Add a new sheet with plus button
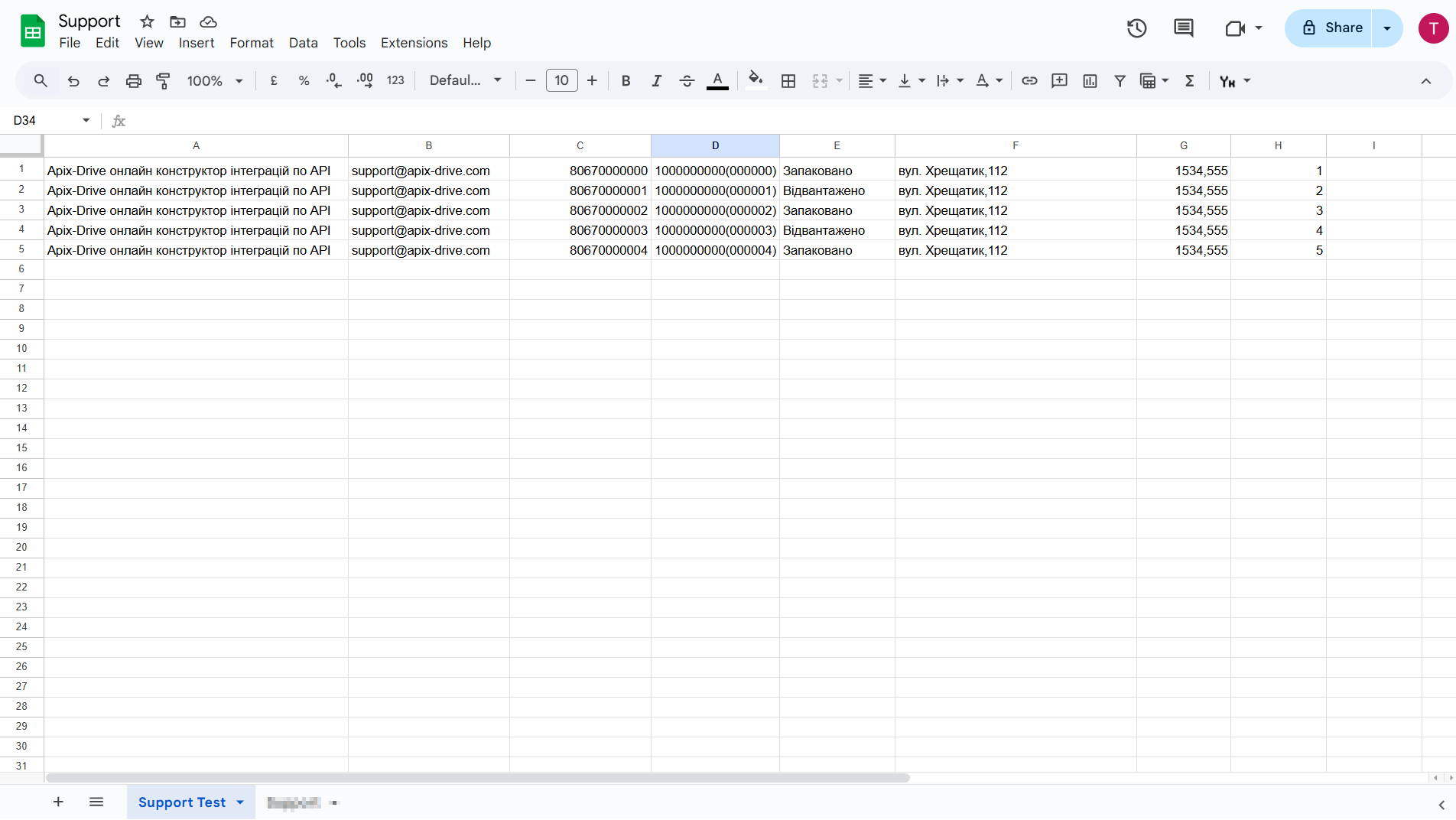1456x820 pixels. coord(58,802)
